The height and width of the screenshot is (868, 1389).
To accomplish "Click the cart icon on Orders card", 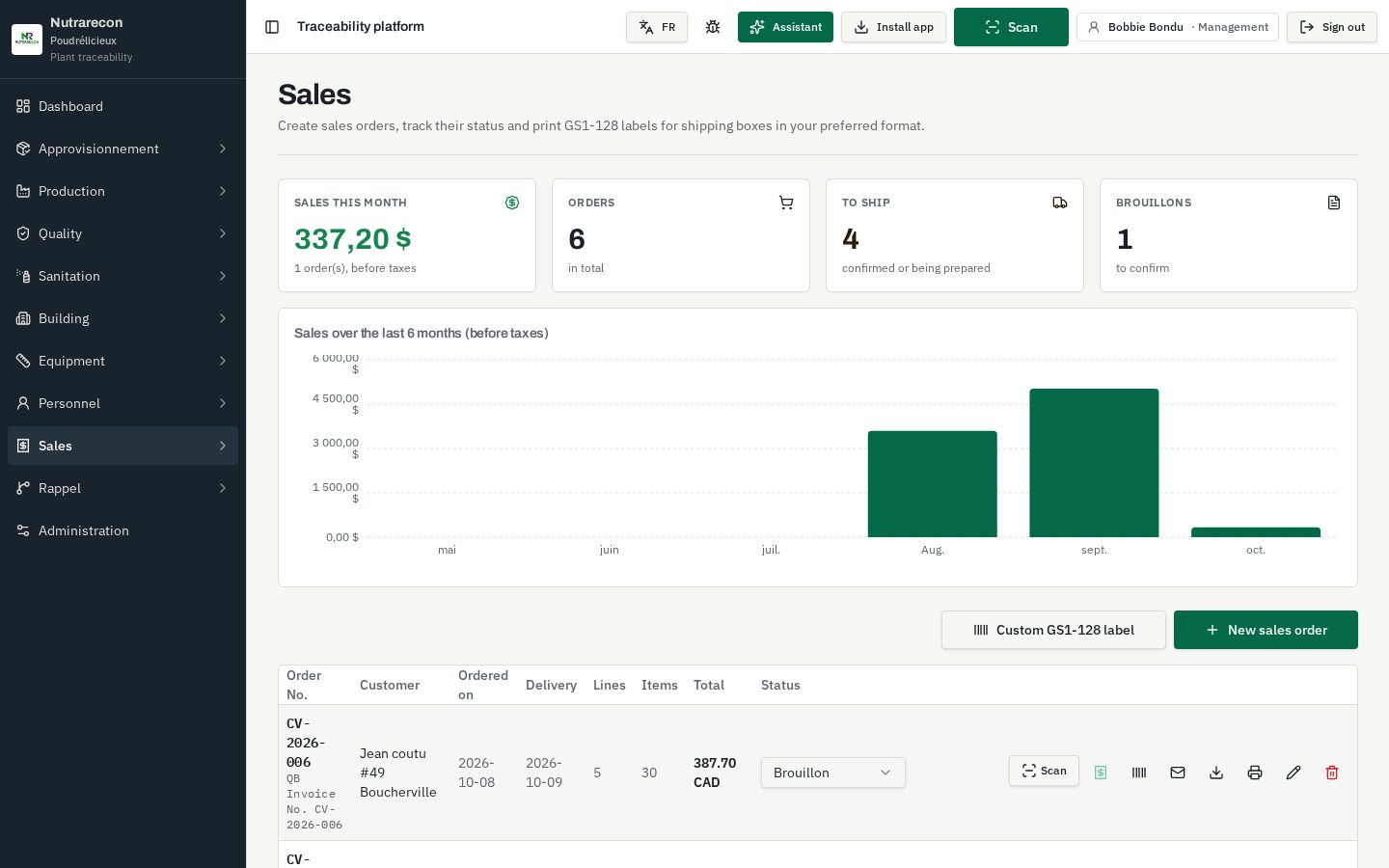I will click(786, 203).
